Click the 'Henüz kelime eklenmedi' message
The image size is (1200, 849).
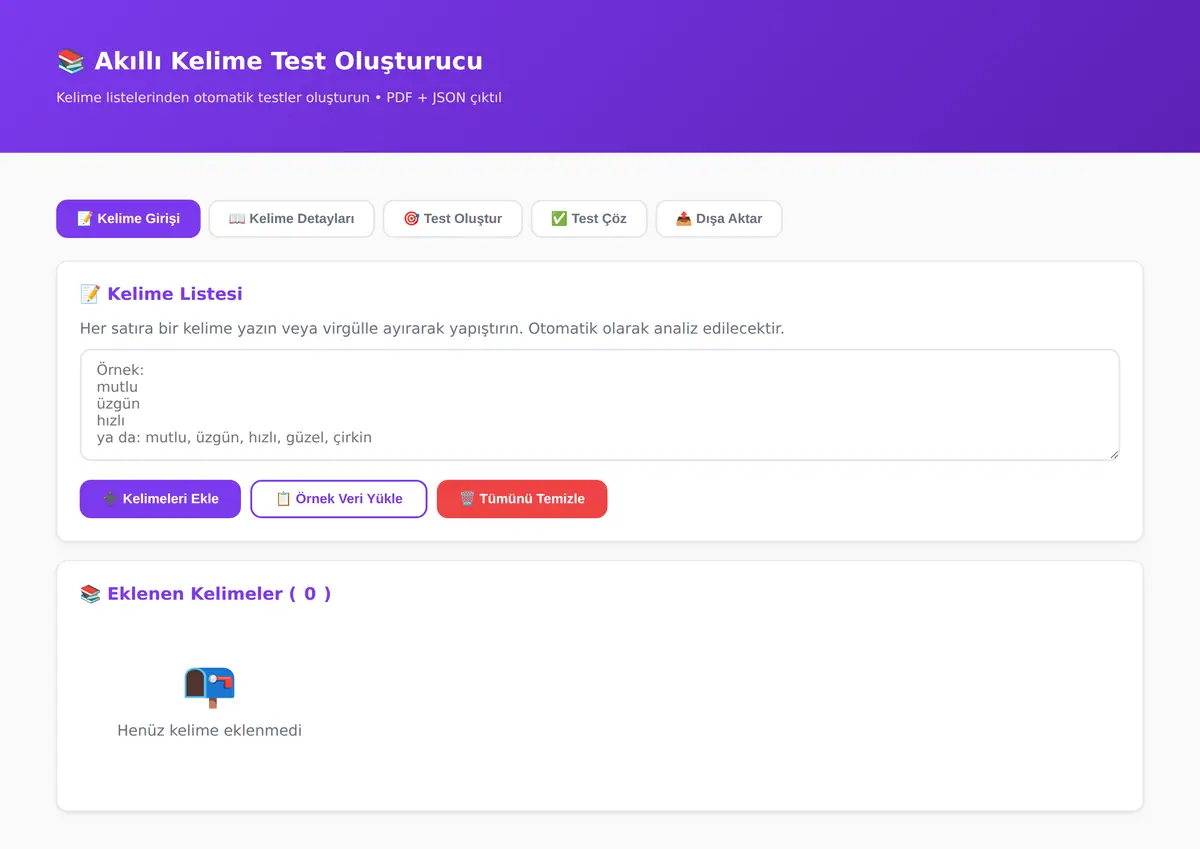pos(209,730)
